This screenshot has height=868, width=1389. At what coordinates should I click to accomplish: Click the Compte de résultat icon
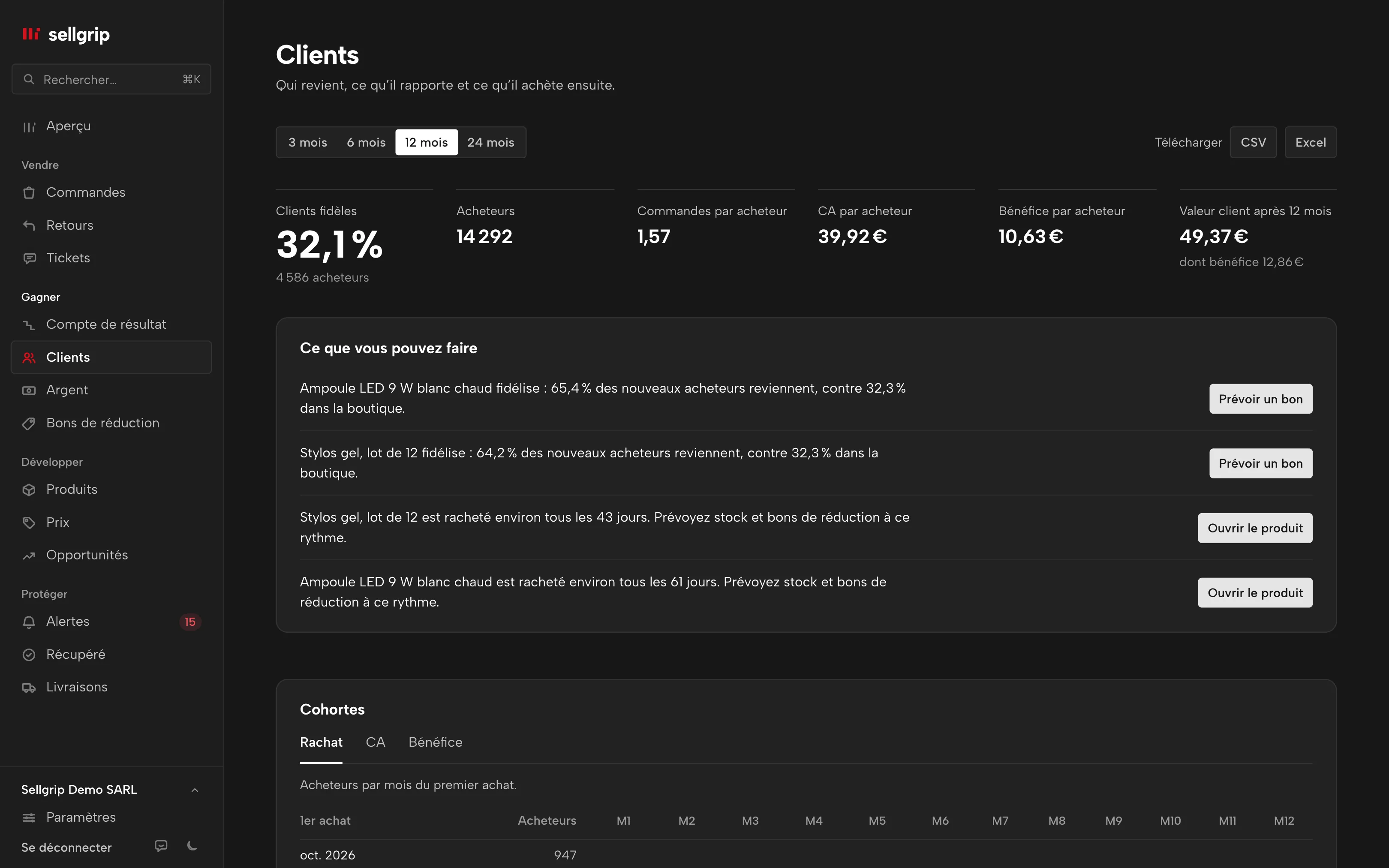(x=29, y=325)
